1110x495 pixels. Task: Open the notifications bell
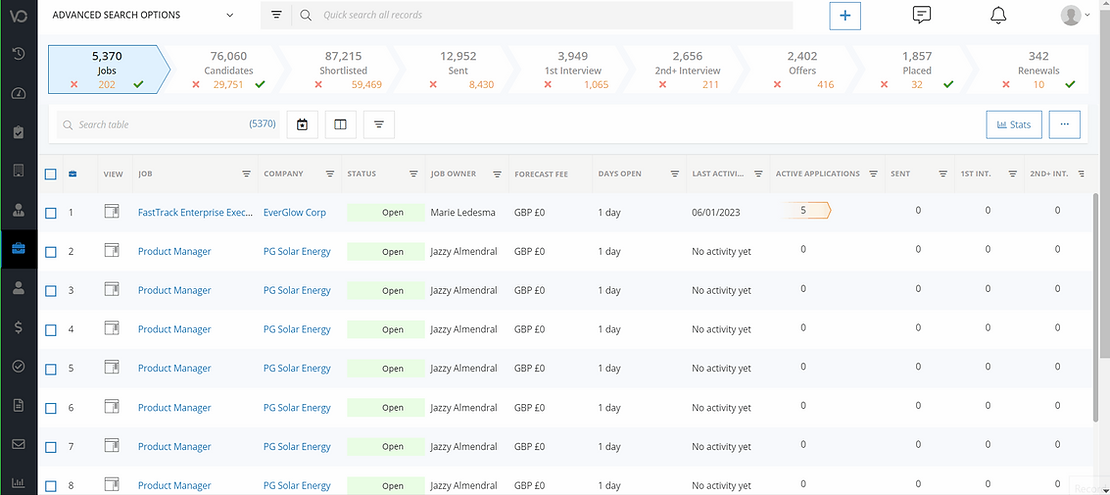998,15
